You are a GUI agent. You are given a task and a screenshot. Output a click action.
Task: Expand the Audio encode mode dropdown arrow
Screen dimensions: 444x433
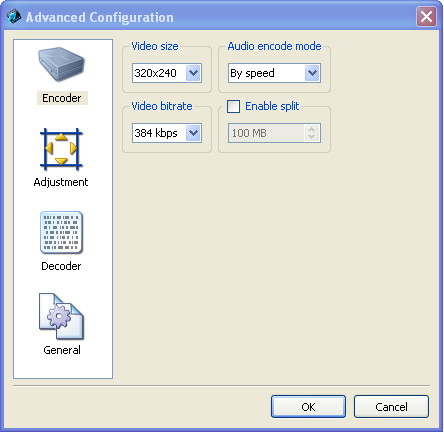[x=312, y=73]
